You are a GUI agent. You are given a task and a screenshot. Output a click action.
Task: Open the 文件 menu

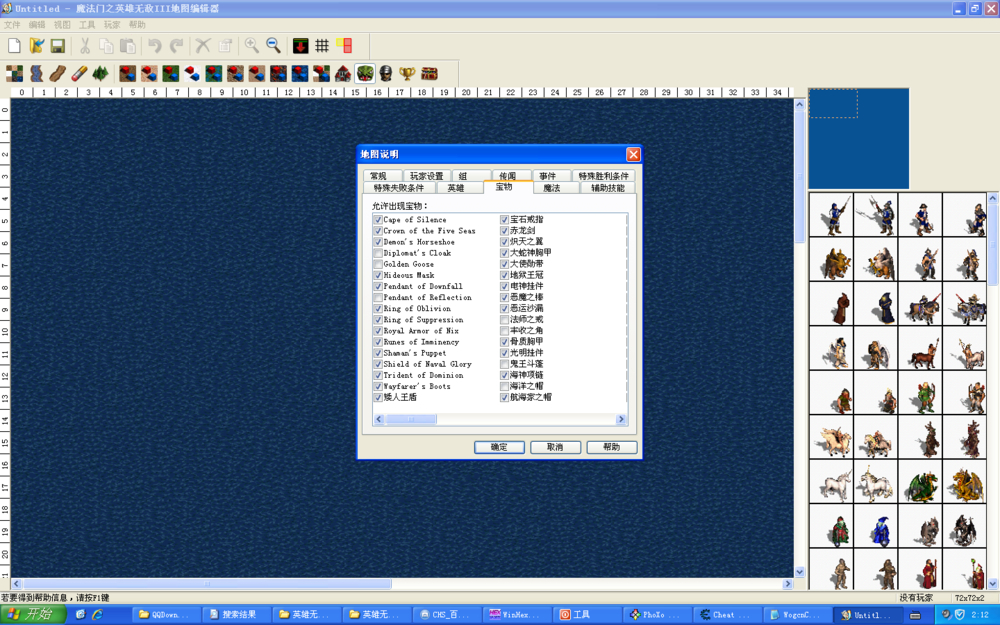[x=12, y=25]
